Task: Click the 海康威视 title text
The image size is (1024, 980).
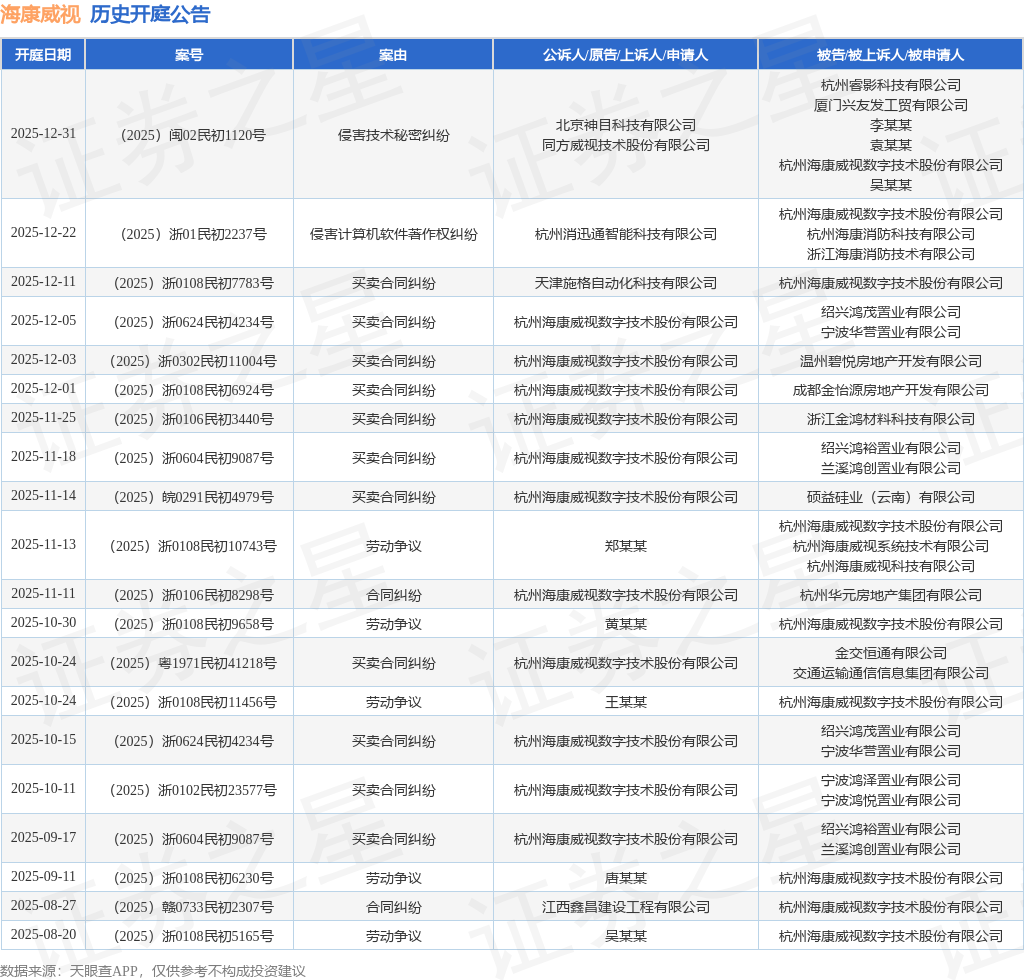Action: [x=40, y=14]
